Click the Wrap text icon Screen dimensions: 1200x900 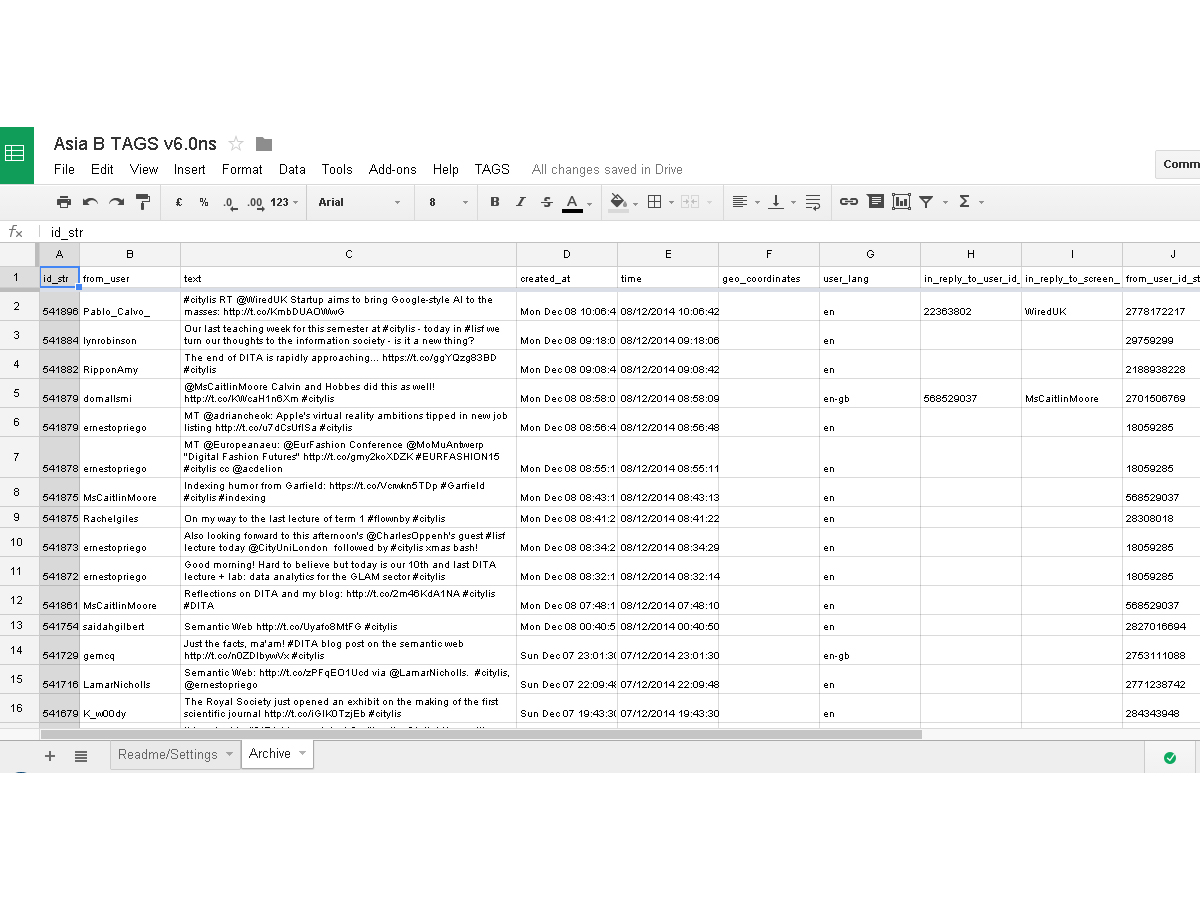(812, 202)
